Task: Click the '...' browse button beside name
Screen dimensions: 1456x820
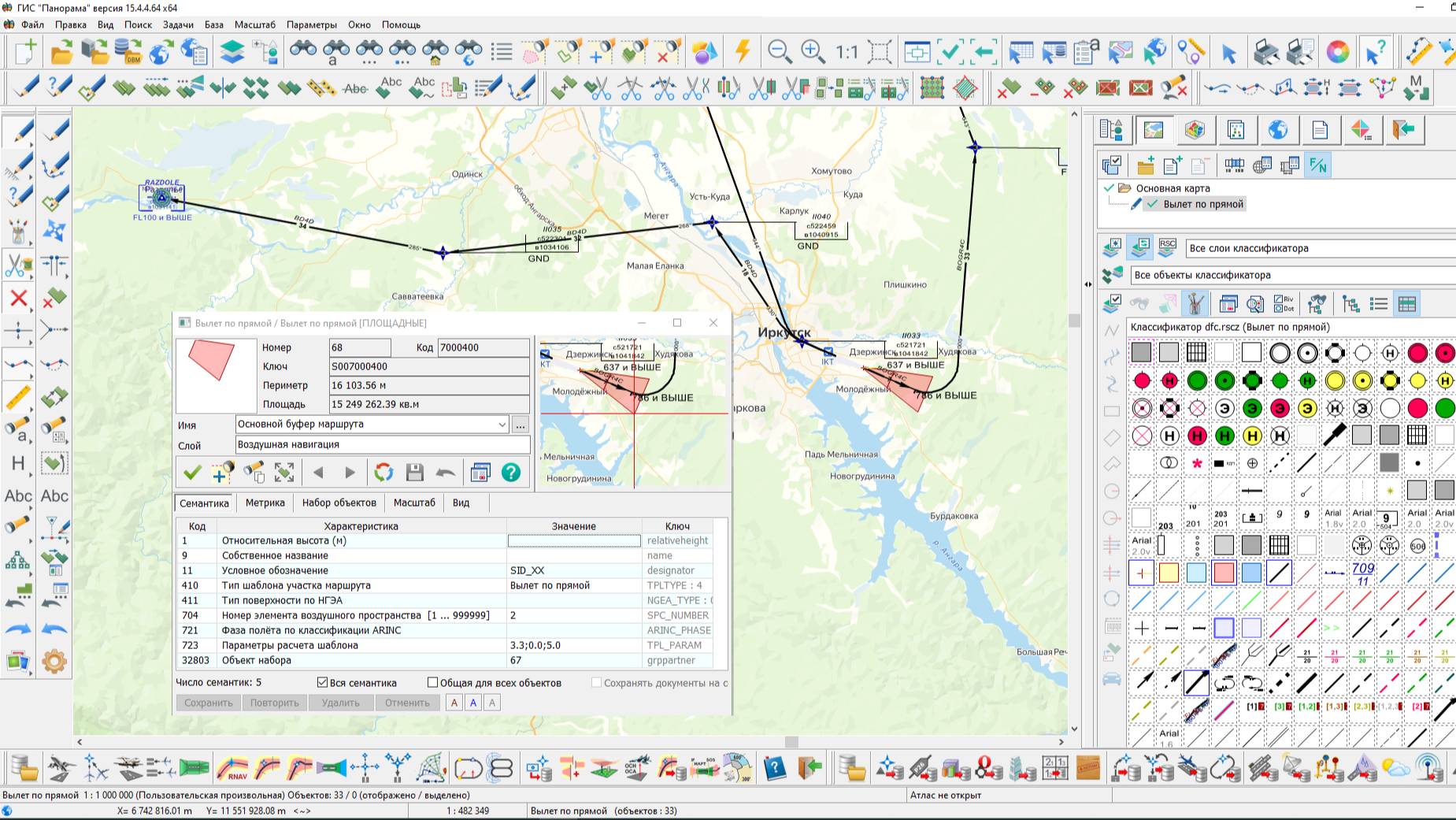Action: point(520,425)
